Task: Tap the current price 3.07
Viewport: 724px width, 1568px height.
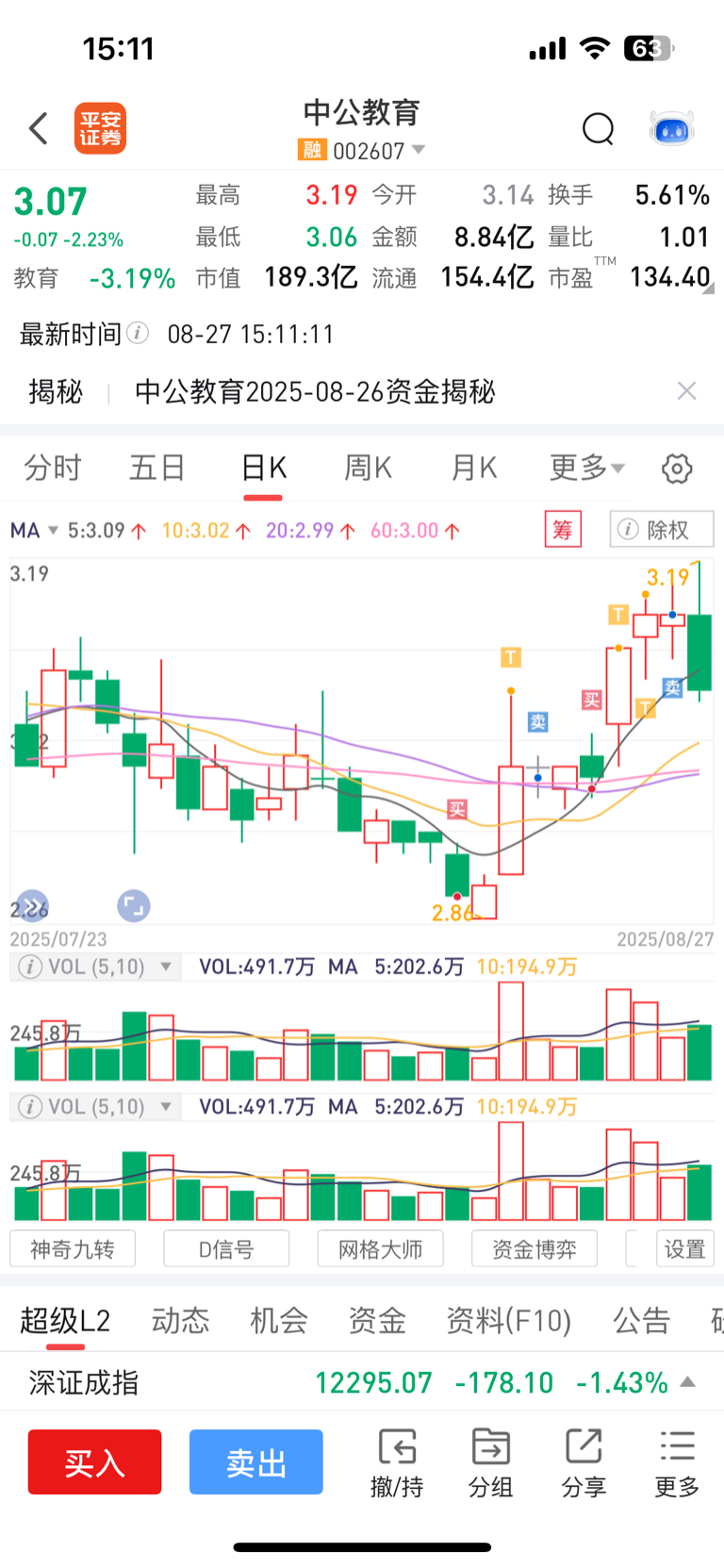Action: click(x=50, y=202)
